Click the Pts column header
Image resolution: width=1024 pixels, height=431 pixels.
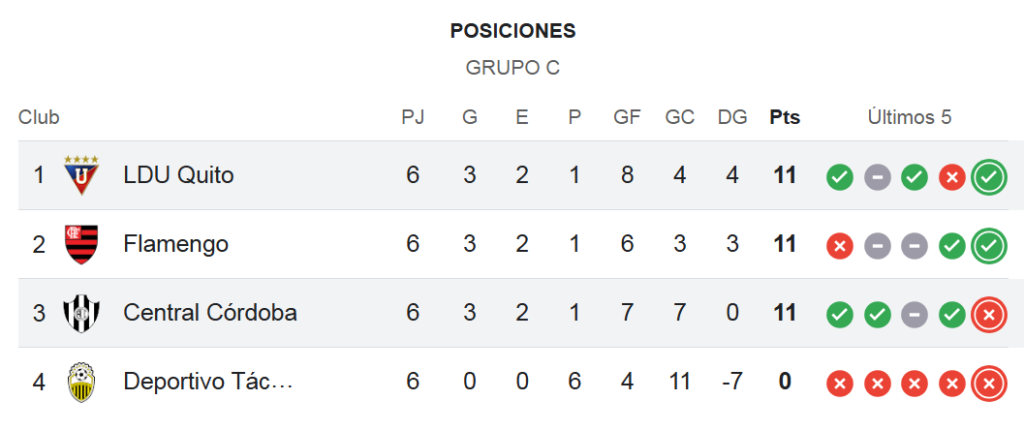click(784, 118)
